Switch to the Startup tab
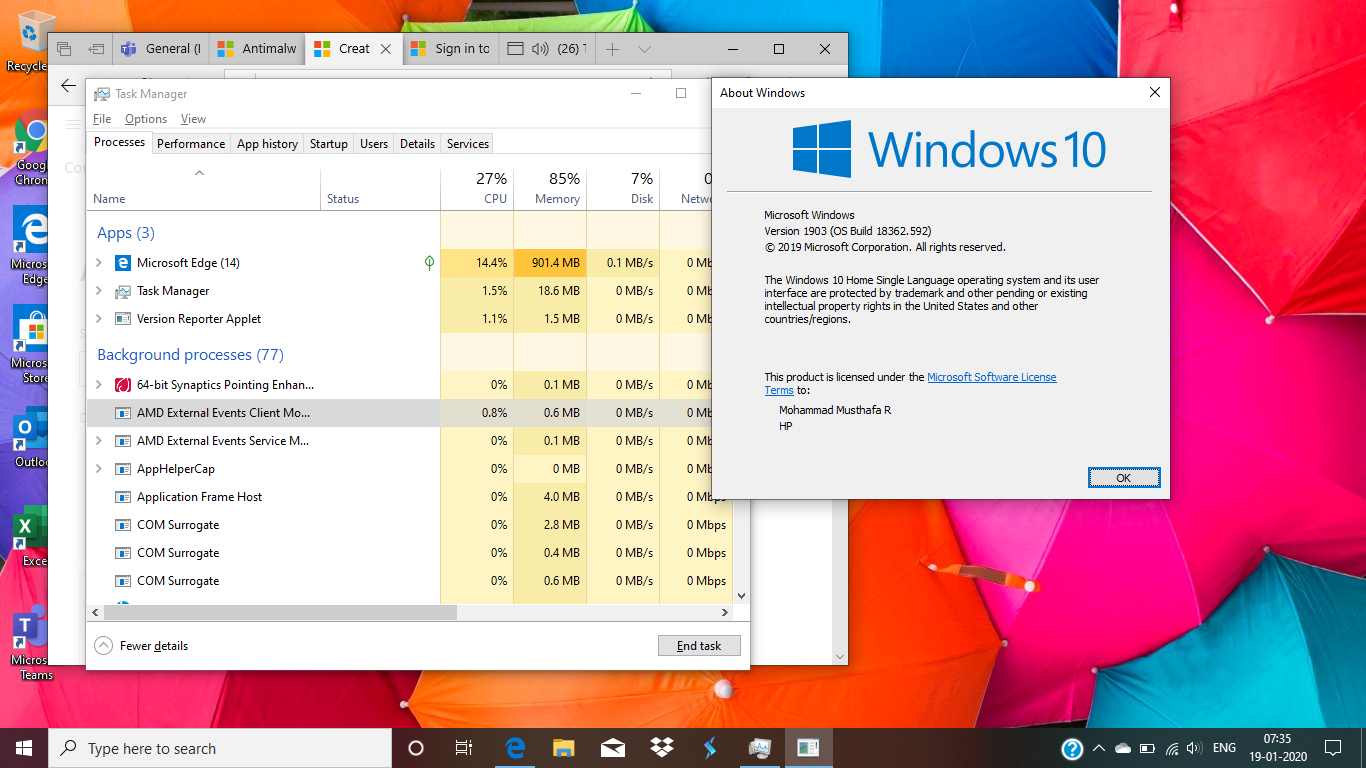 tap(329, 144)
